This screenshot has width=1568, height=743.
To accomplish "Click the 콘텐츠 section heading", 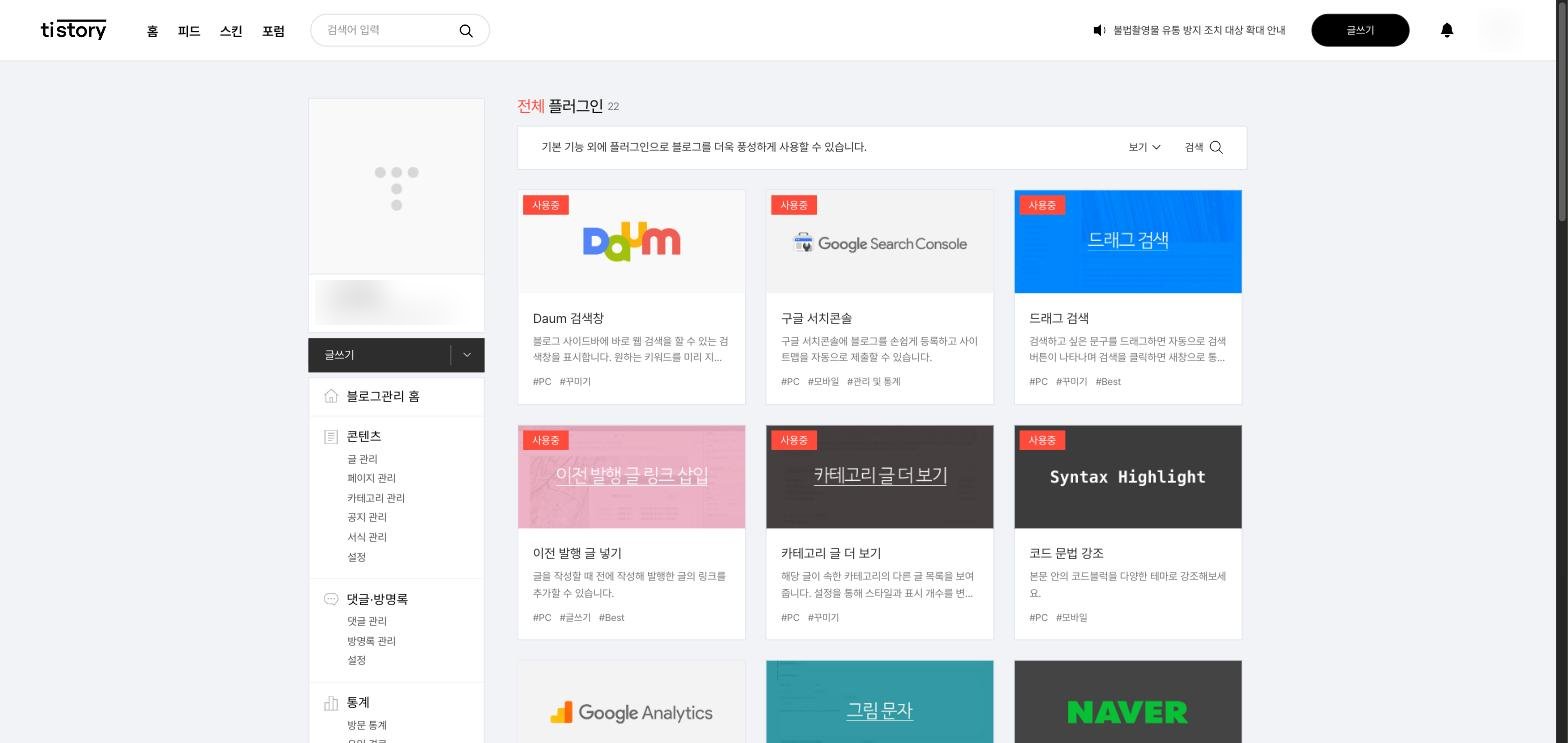I will pyautogui.click(x=364, y=437).
